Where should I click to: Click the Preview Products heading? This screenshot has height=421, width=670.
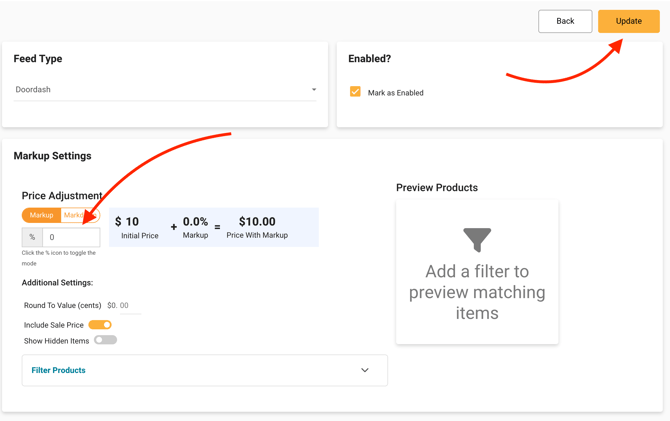437,188
